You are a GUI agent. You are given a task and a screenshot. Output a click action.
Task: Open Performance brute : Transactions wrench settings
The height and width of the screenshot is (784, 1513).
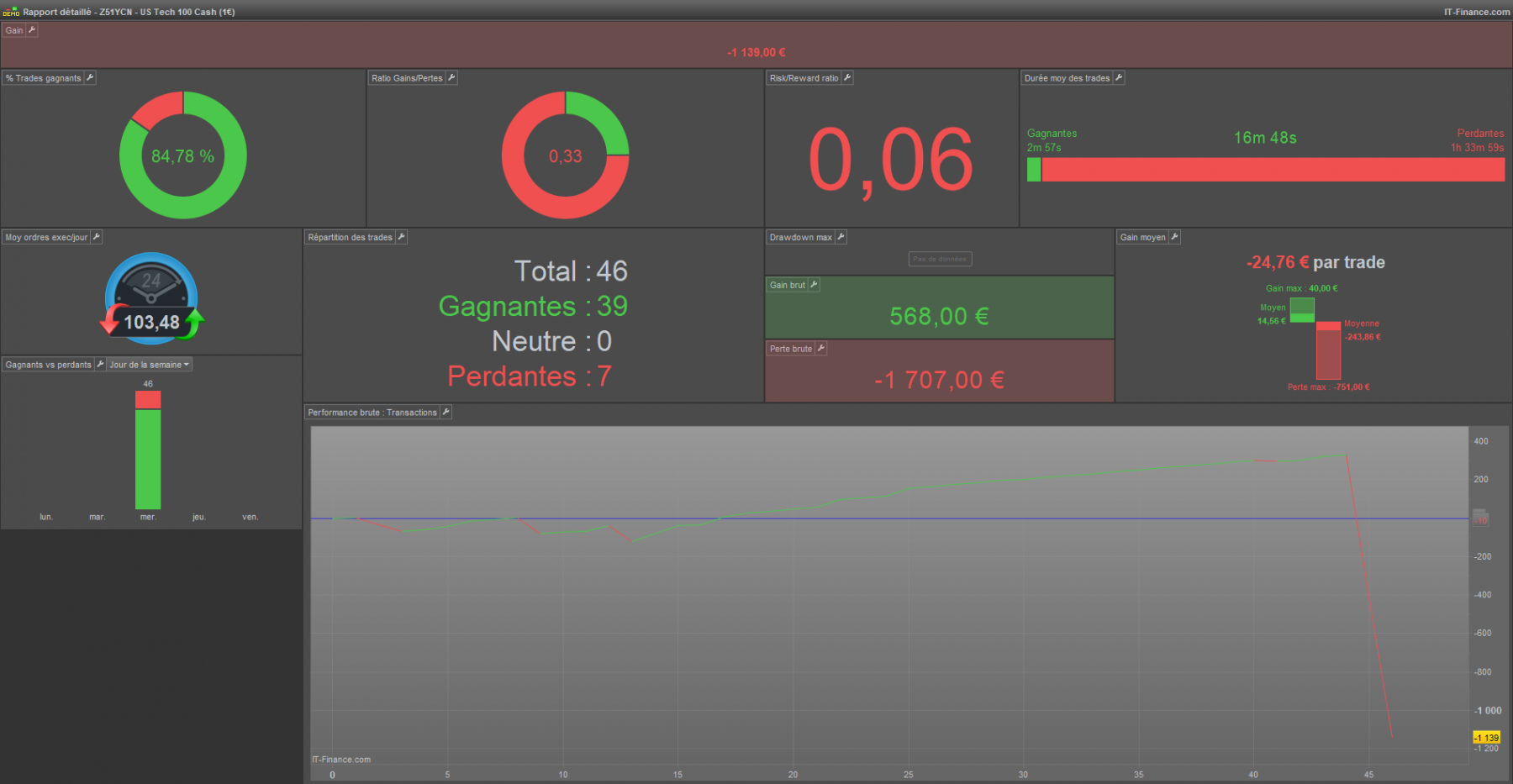point(446,412)
